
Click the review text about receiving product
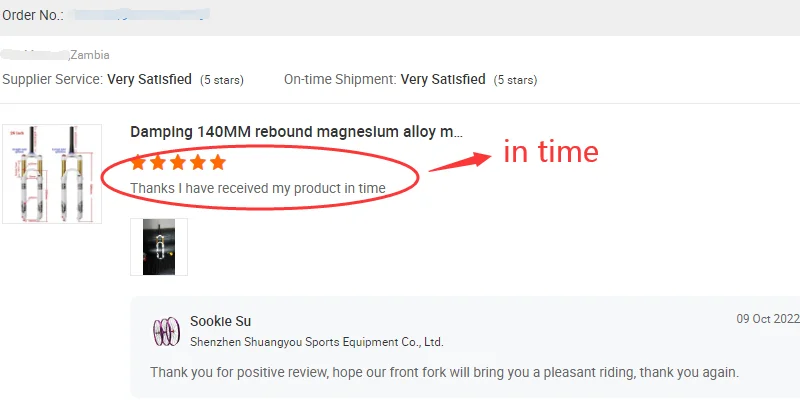click(x=258, y=188)
